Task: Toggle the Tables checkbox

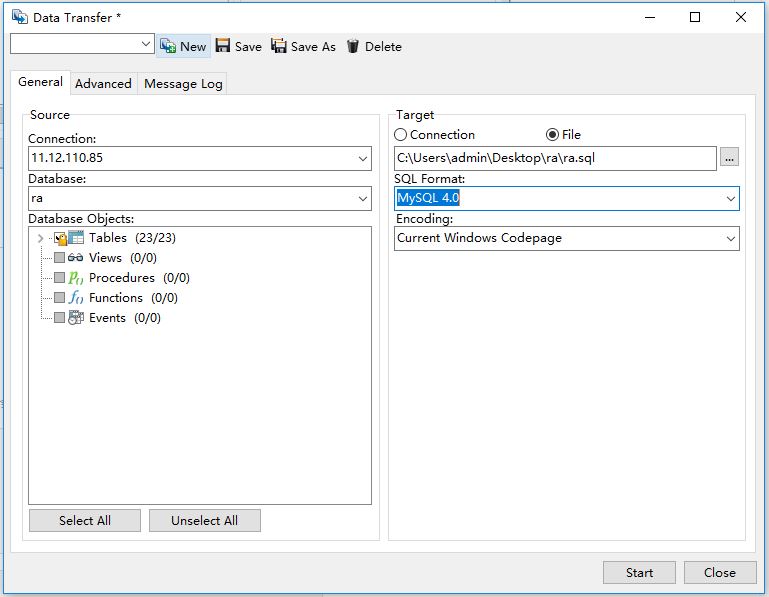Action: pyautogui.click(x=60, y=238)
